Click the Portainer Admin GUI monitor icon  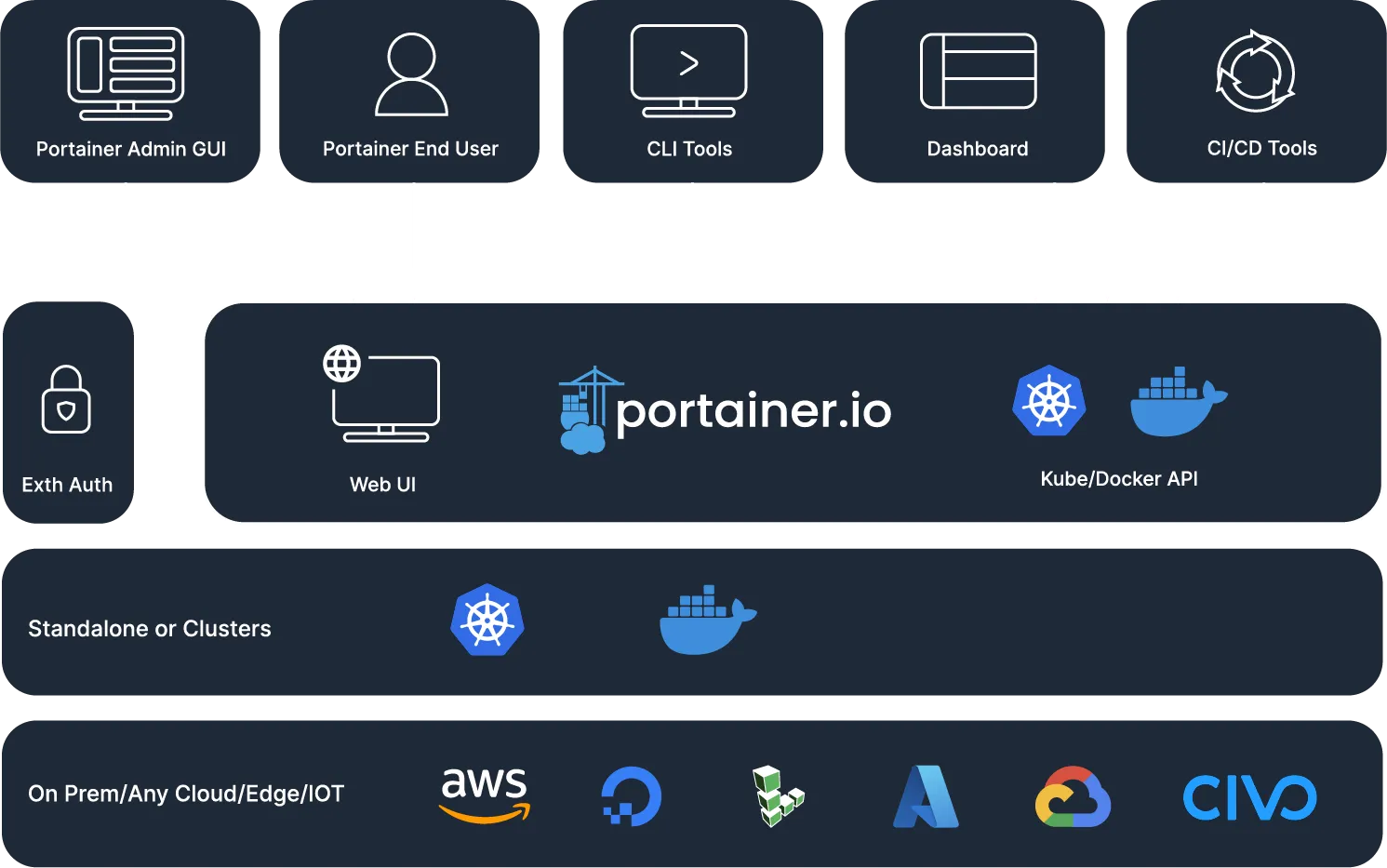point(126,74)
